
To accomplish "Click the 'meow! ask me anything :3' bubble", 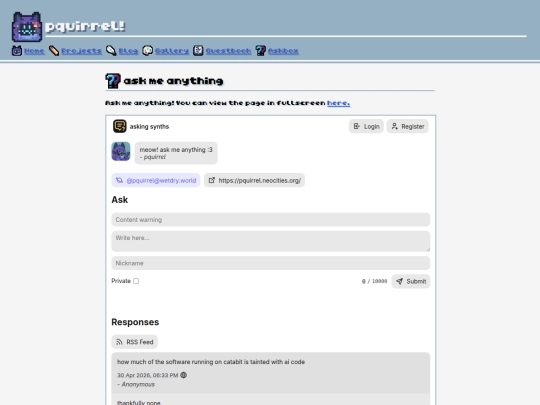I will point(176,153).
